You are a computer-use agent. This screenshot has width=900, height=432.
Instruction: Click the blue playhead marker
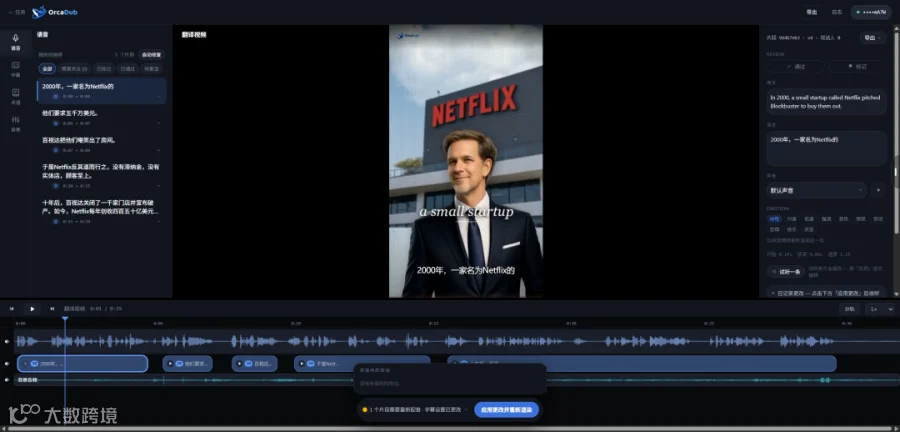pyautogui.click(x=65, y=318)
